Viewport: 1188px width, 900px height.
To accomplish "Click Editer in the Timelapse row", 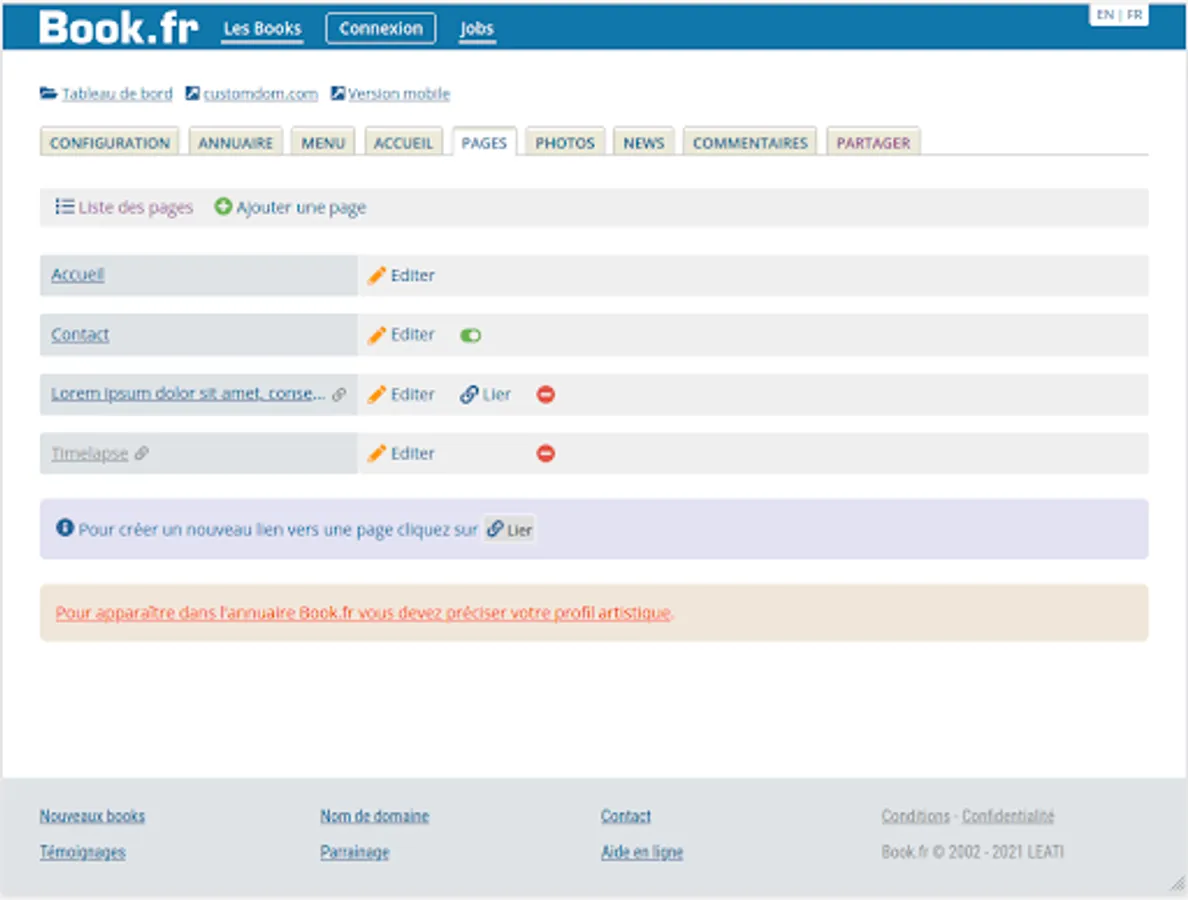I will 412,453.
